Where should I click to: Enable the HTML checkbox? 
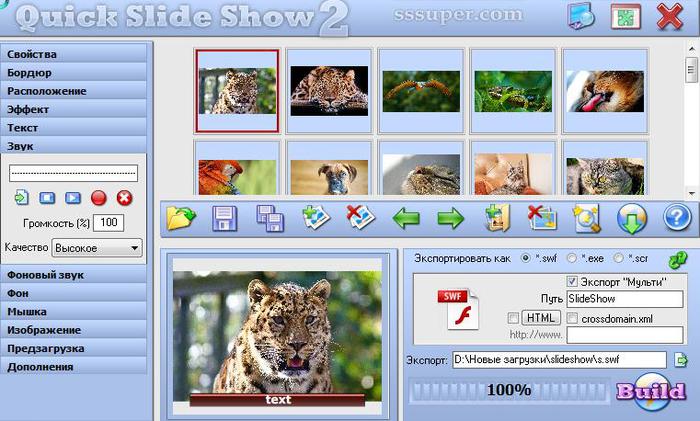[x=513, y=317]
